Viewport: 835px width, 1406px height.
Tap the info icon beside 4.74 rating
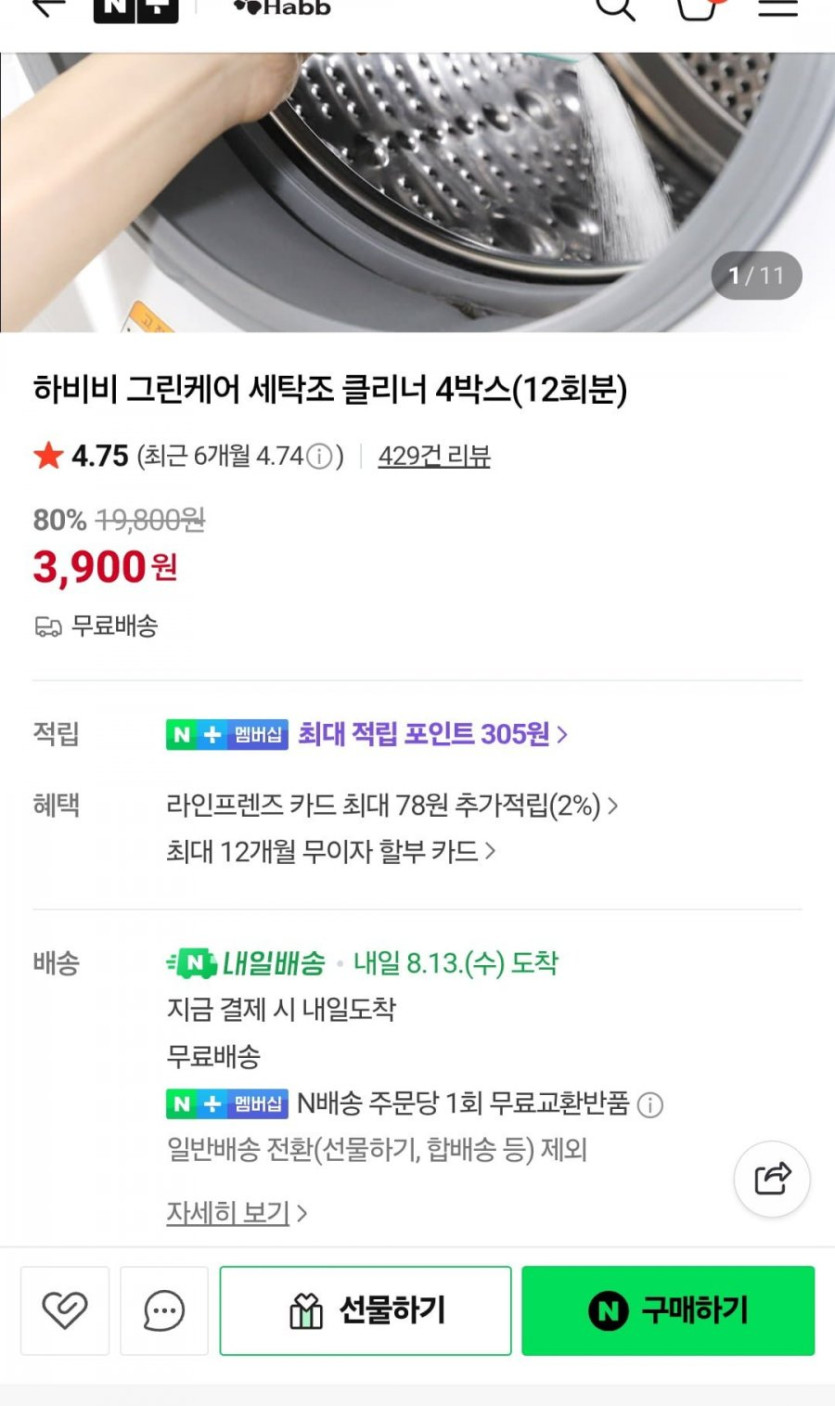pyautogui.click(x=318, y=457)
